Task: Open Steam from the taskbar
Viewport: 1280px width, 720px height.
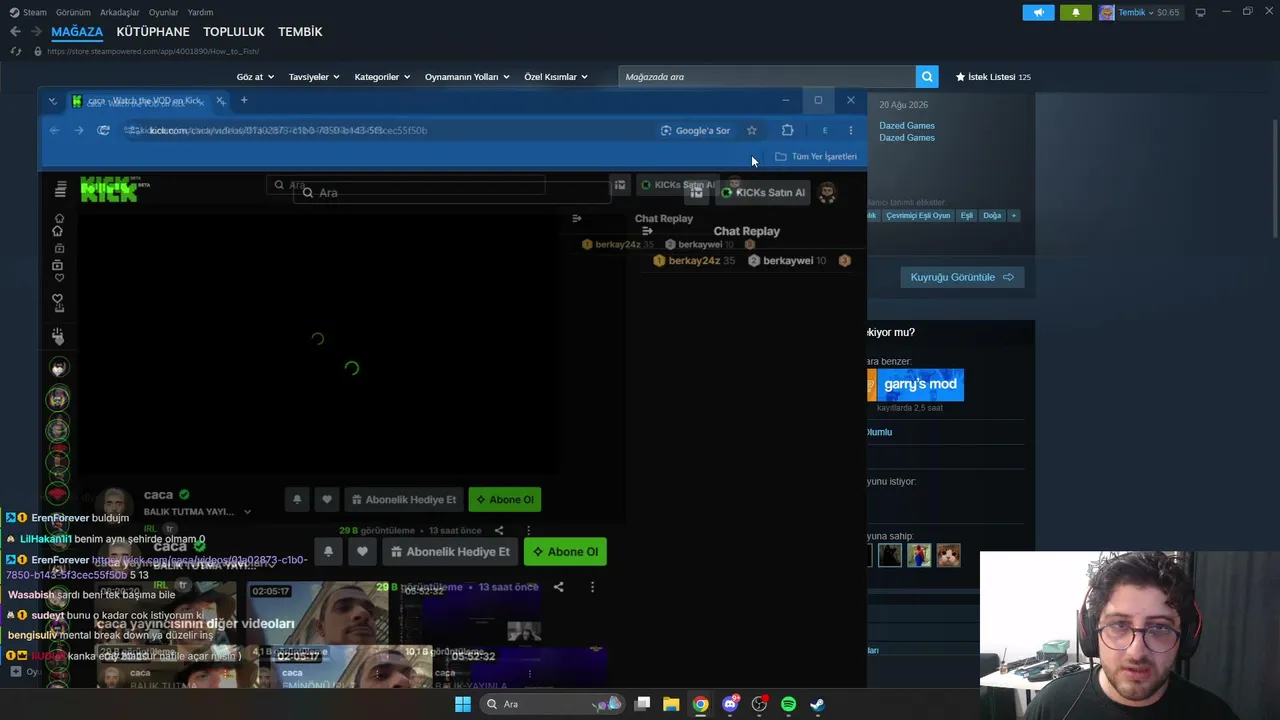Action: coord(817,704)
